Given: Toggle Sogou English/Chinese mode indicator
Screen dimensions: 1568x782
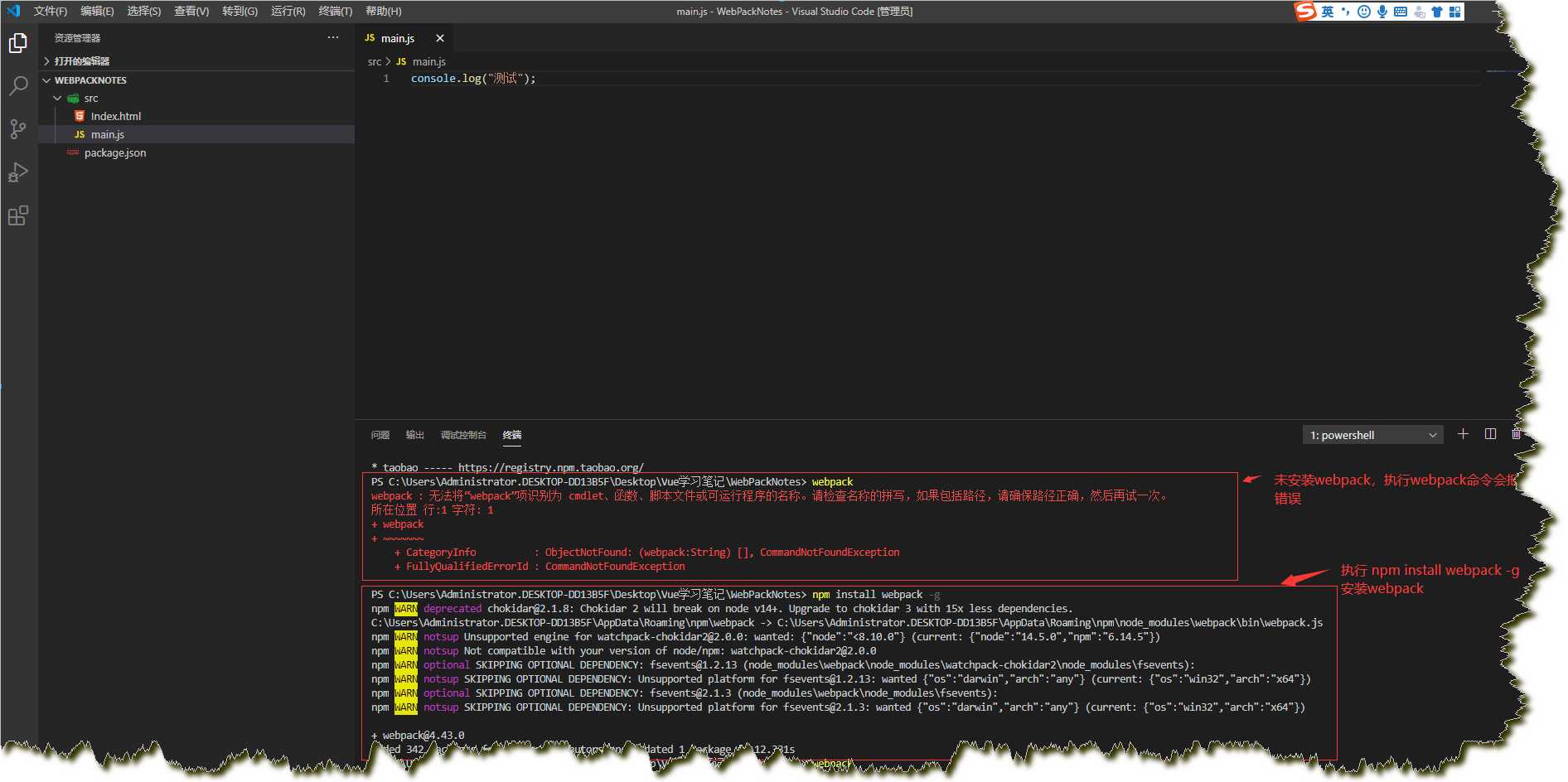Looking at the screenshot, I should click(x=1328, y=12).
